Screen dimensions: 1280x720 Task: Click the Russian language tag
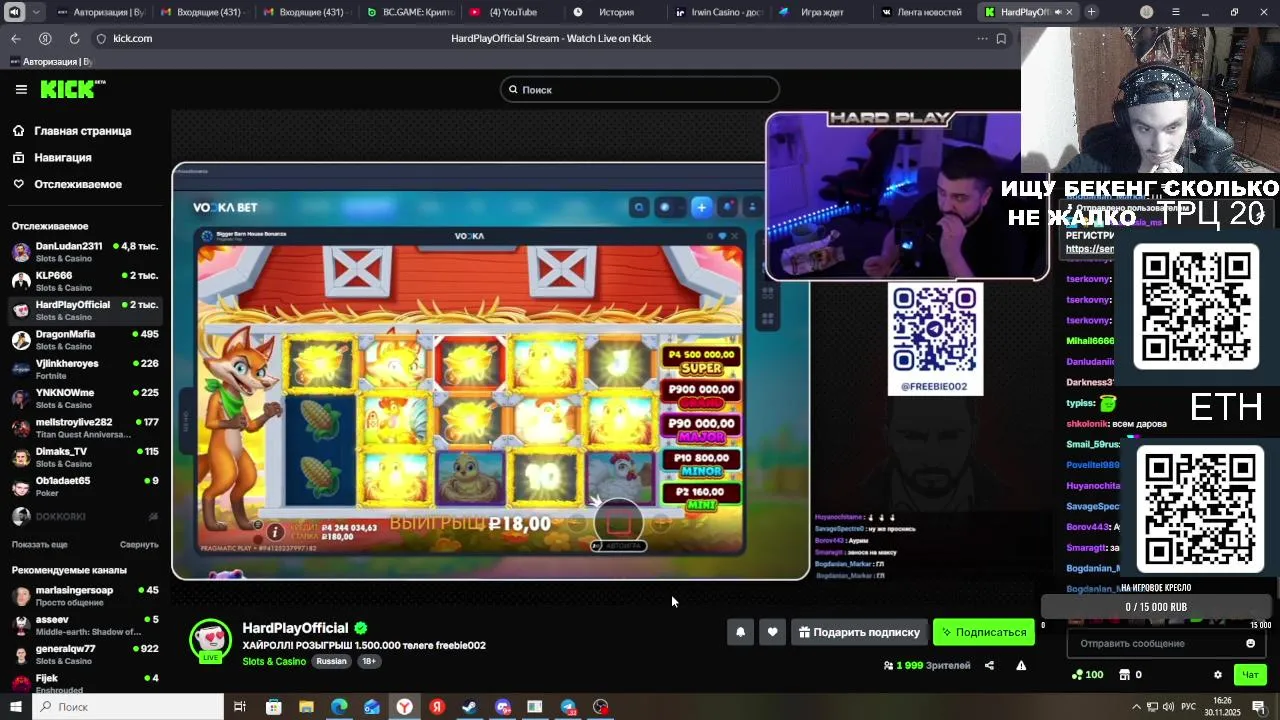(331, 661)
